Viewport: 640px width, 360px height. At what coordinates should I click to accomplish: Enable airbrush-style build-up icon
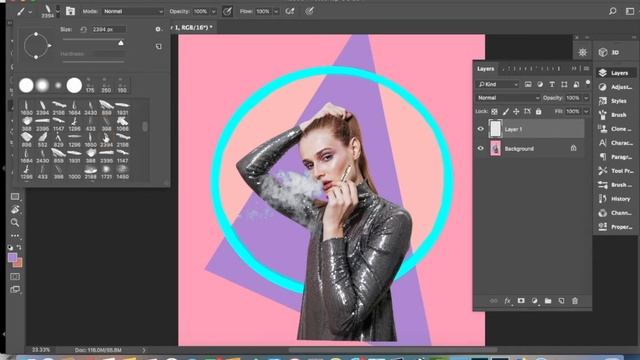pyautogui.click(x=290, y=11)
